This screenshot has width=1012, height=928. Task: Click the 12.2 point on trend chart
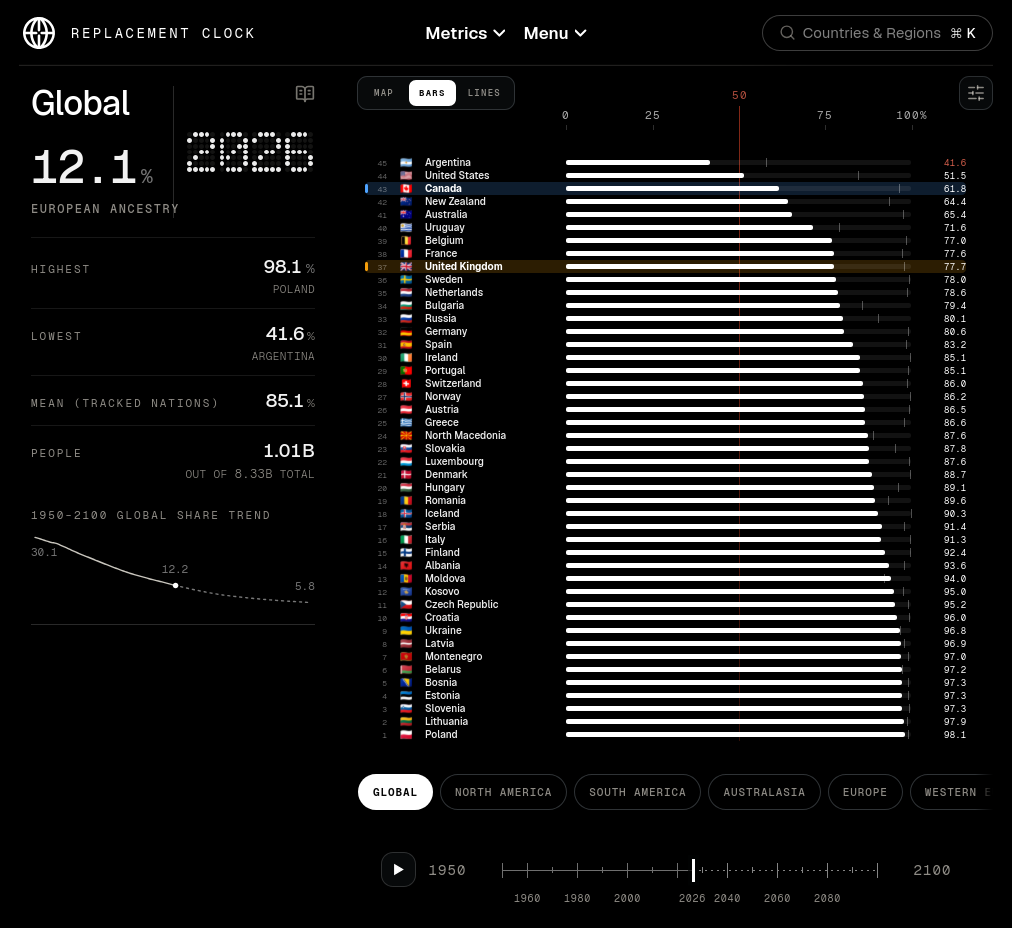click(176, 585)
